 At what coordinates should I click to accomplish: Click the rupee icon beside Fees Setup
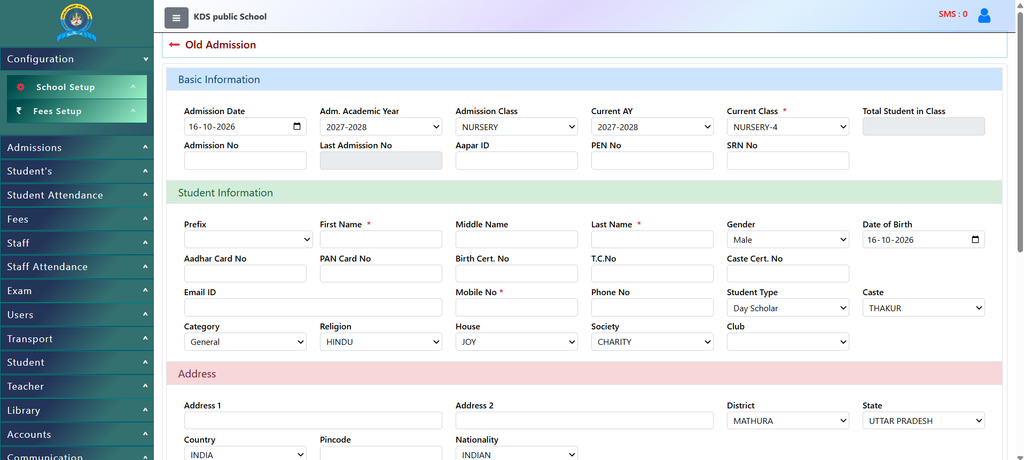tap(19, 111)
